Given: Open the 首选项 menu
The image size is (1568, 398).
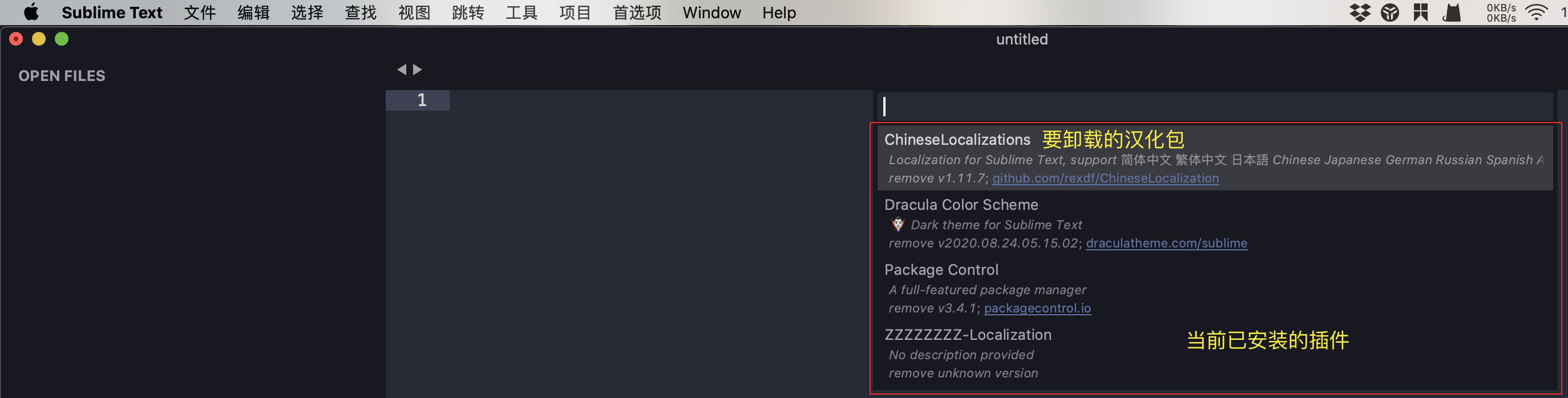Looking at the screenshot, I should [637, 13].
